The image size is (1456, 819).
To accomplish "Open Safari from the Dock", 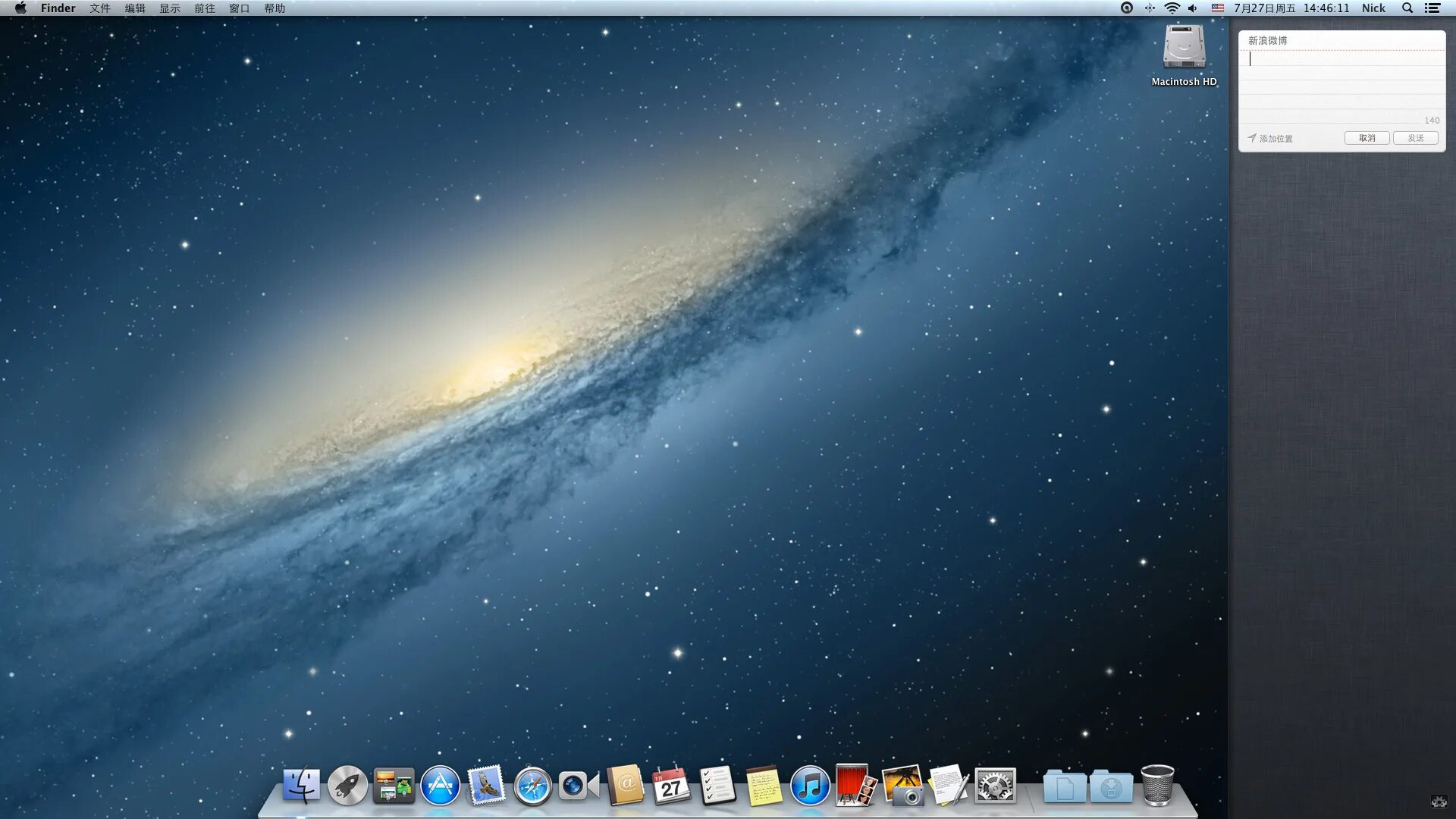I will [x=532, y=787].
